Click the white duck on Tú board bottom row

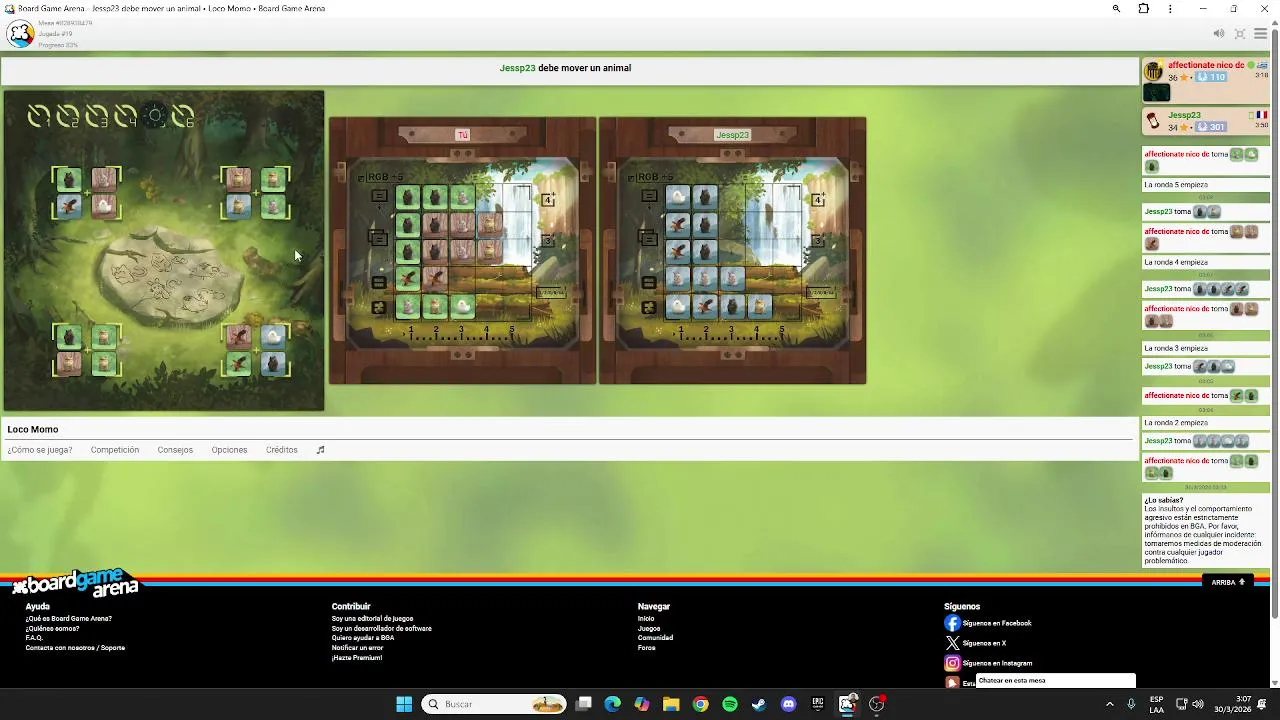click(x=462, y=306)
